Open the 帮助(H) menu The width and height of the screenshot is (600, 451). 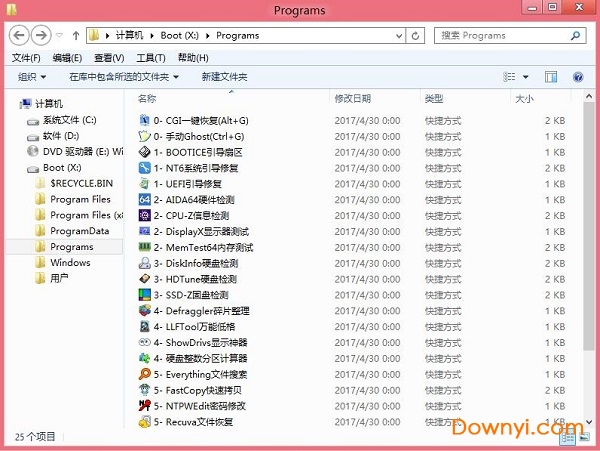(x=193, y=58)
